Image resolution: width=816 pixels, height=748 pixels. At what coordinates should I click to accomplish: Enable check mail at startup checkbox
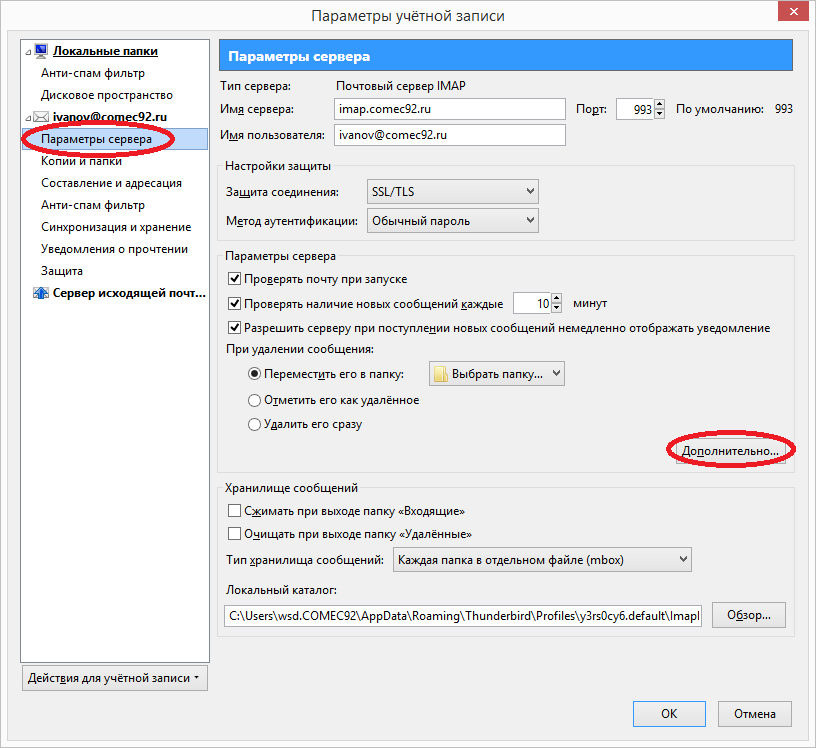(235, 279)
